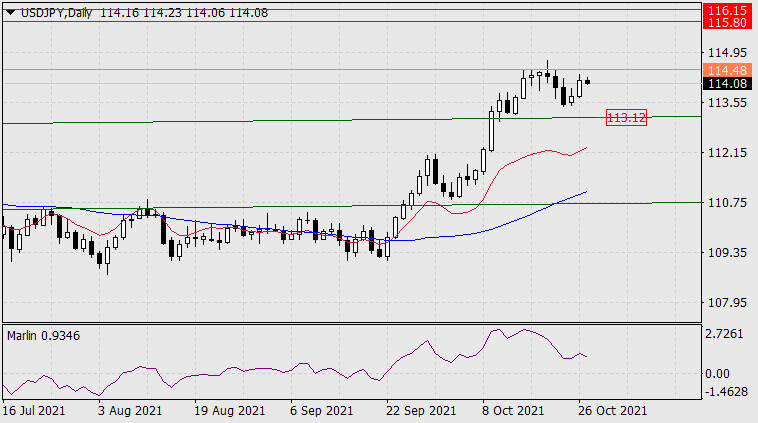
Task: Click the USDJPY,Daily chart title
Action: point(56,13)
